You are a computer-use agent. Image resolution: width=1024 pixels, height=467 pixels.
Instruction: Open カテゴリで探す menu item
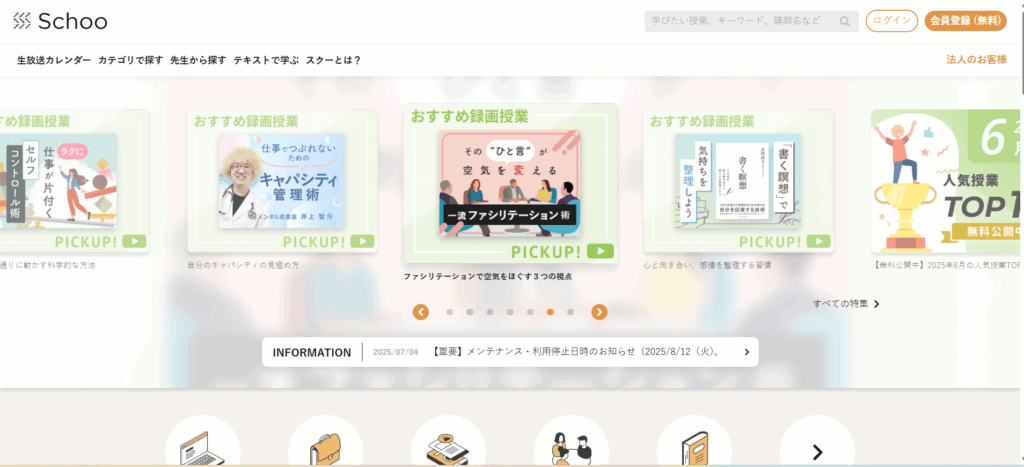(131, 60)
